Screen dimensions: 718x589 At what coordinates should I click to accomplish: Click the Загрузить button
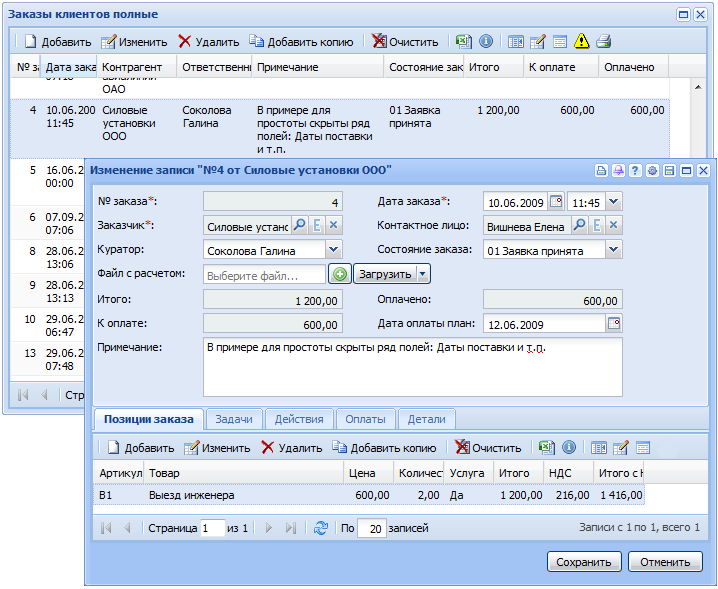[x=385, y=274]
